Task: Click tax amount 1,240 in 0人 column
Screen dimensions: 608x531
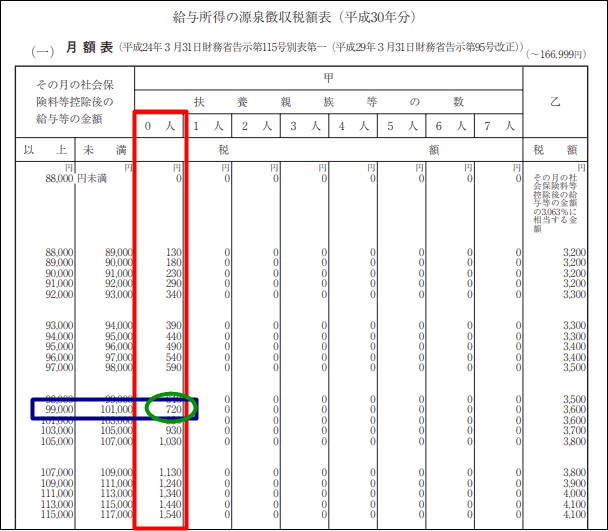Action: [x=170, y=483]
